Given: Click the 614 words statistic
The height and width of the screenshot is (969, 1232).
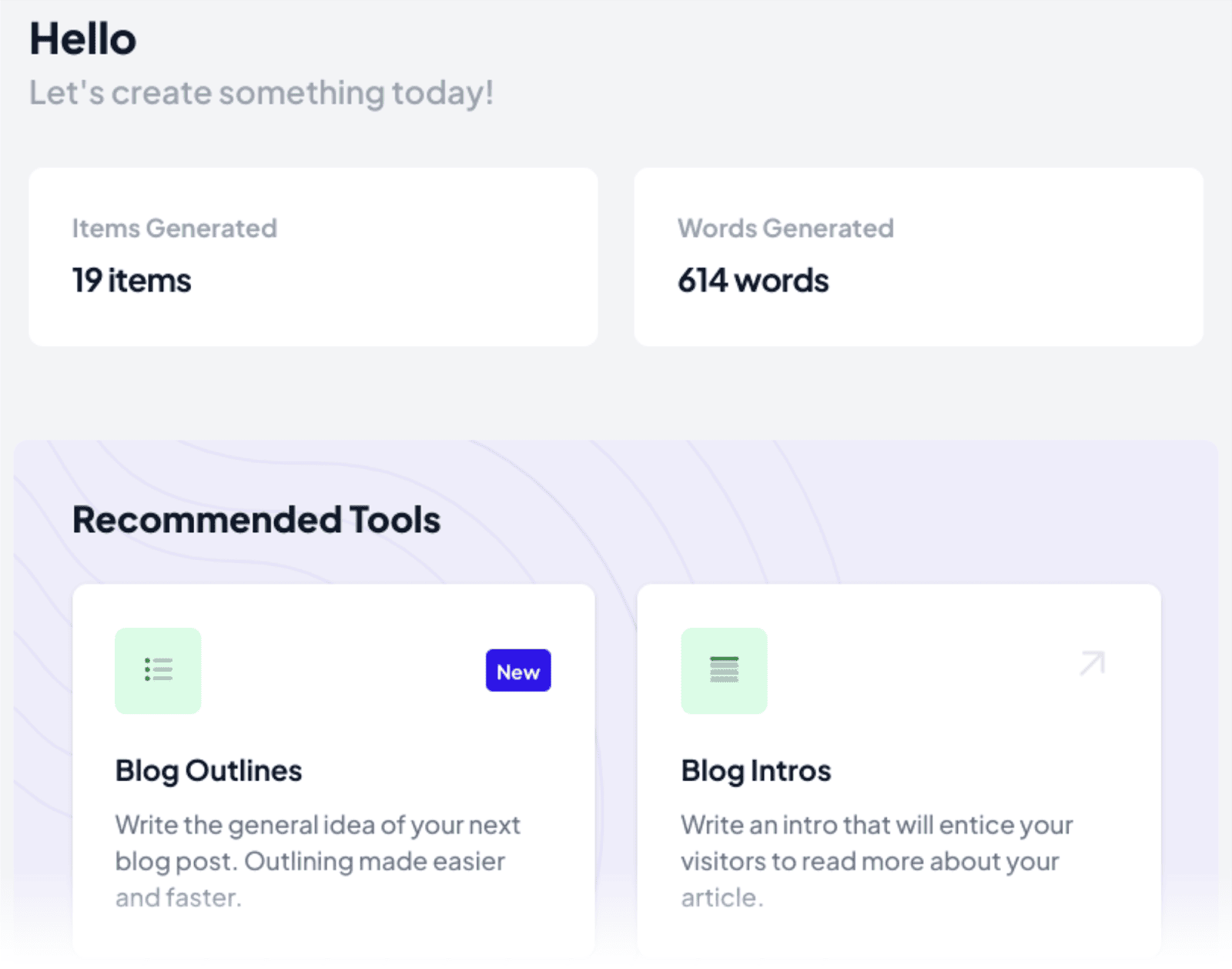Looking at the screenshot, I should pyautogui.click(x=753, y=280).
